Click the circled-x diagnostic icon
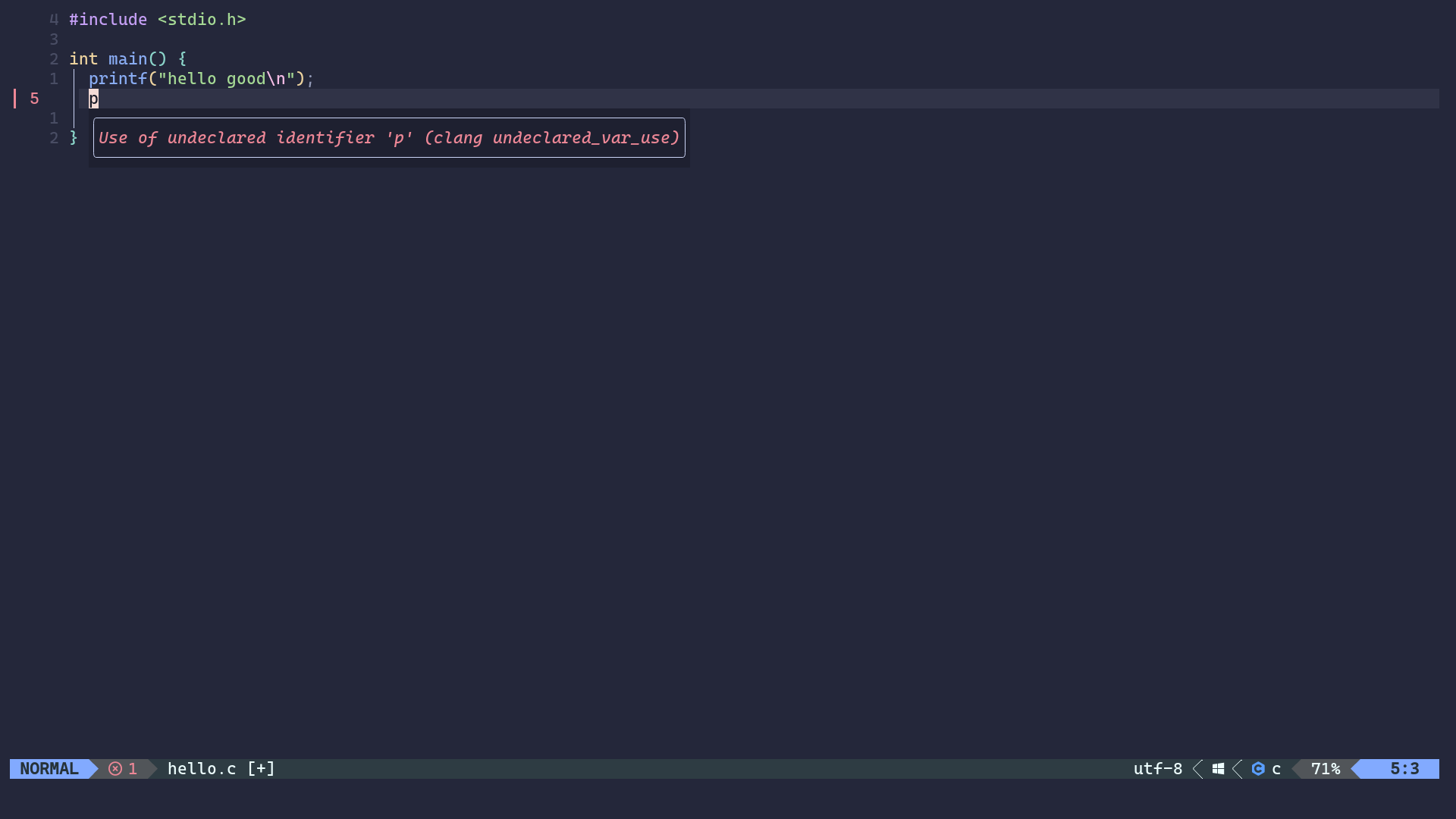 (115, 769)
